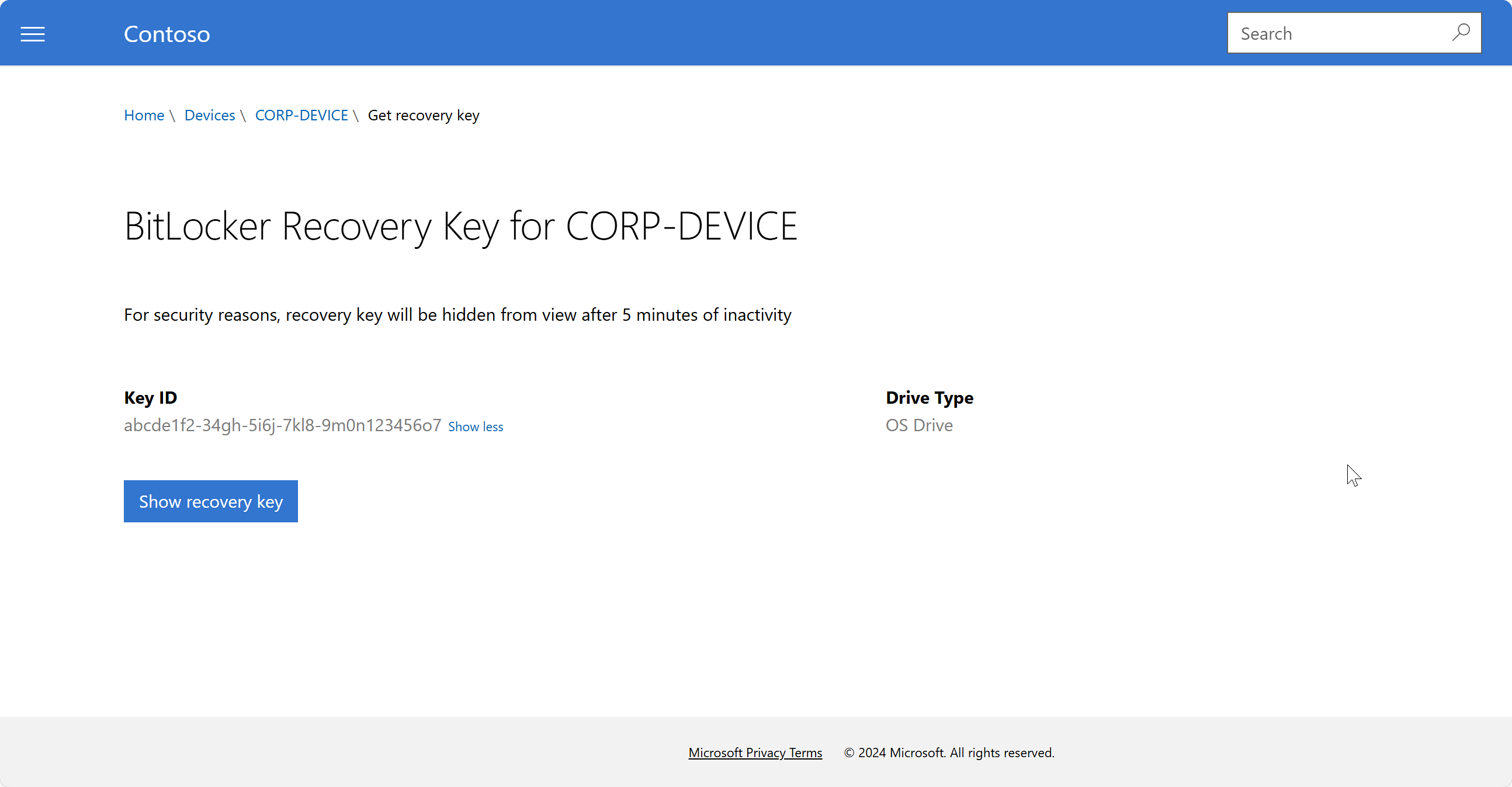
Task: Click CORP-DEVICE breadcrumb link
Action: (301, 114)
